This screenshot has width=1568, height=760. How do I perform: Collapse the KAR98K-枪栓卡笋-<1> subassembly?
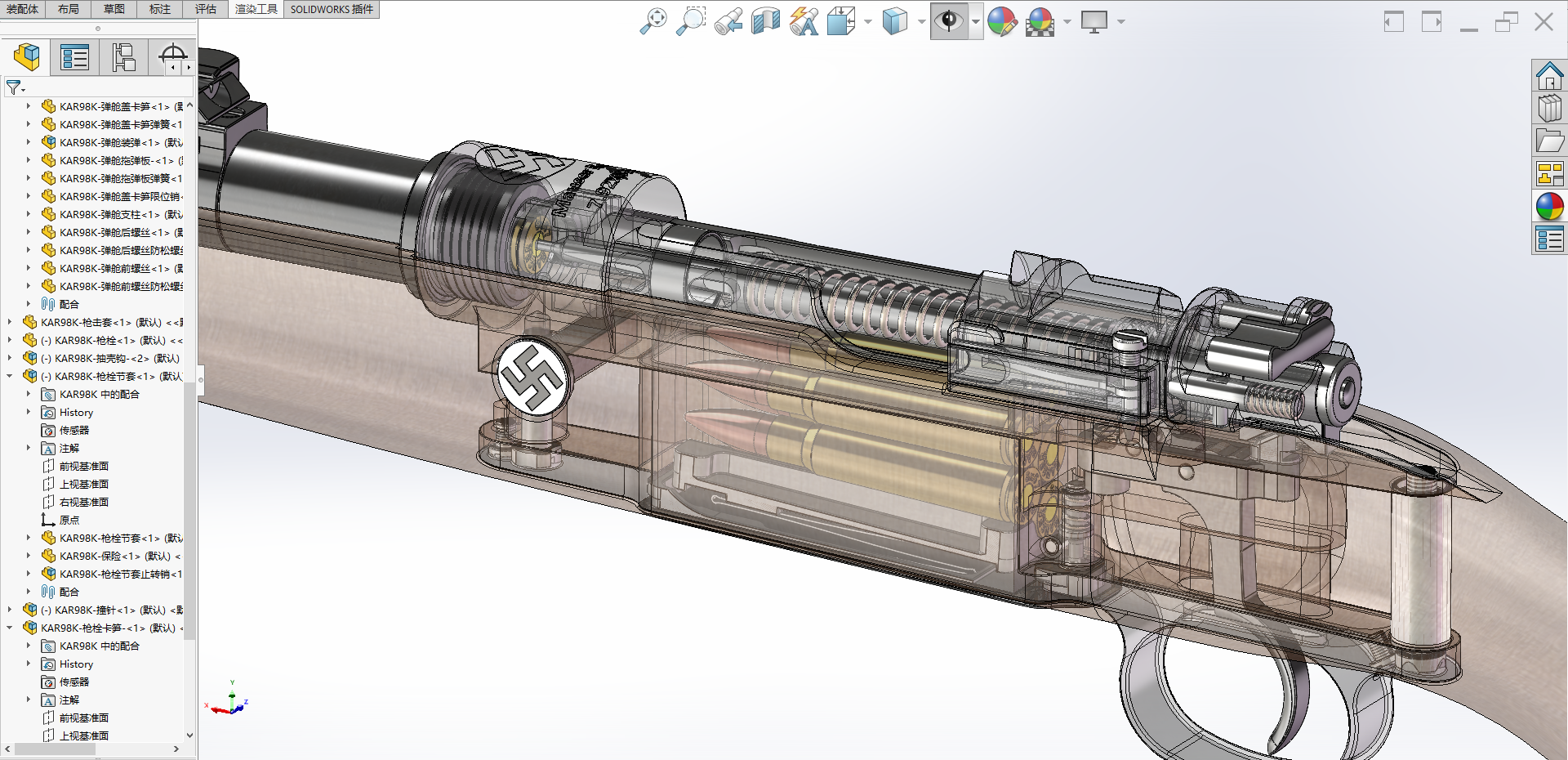10,628
